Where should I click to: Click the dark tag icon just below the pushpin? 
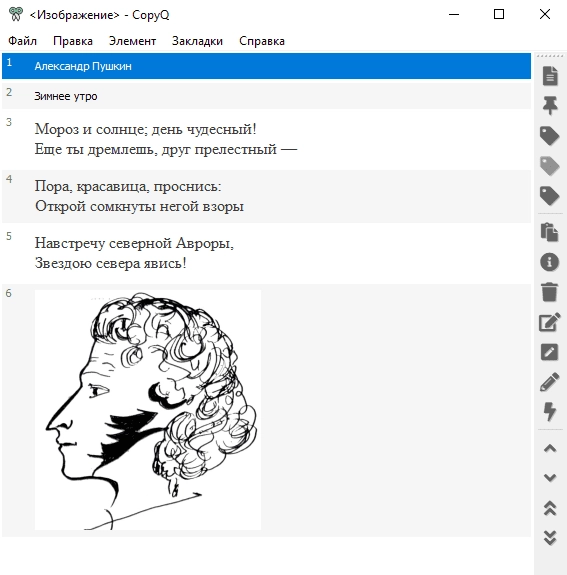click(x=549, y=136)
